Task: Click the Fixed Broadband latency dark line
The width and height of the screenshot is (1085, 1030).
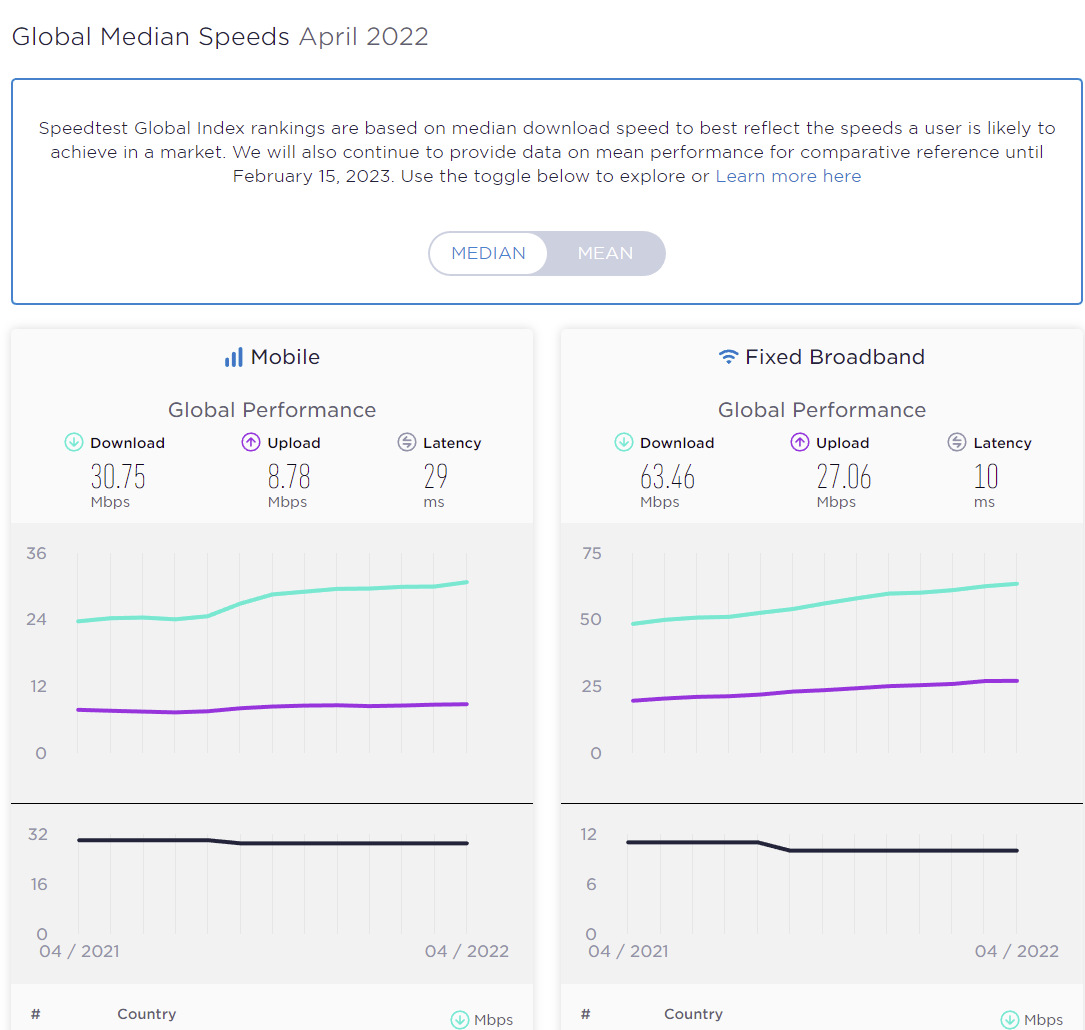Action: (x=900, y=850)
